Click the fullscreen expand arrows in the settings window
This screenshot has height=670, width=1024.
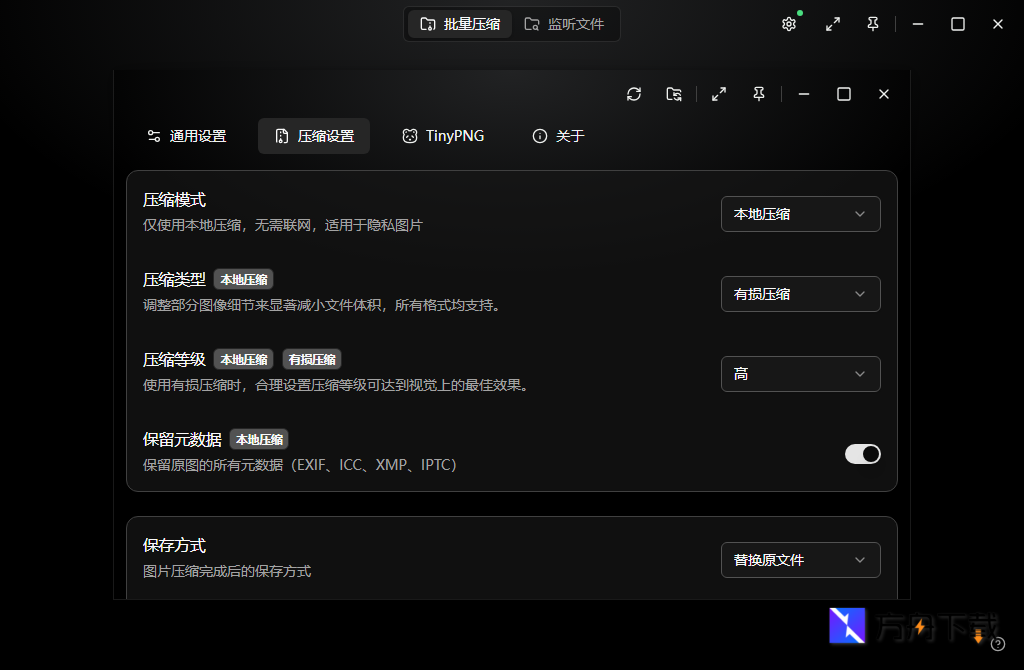tap(718, 93)
